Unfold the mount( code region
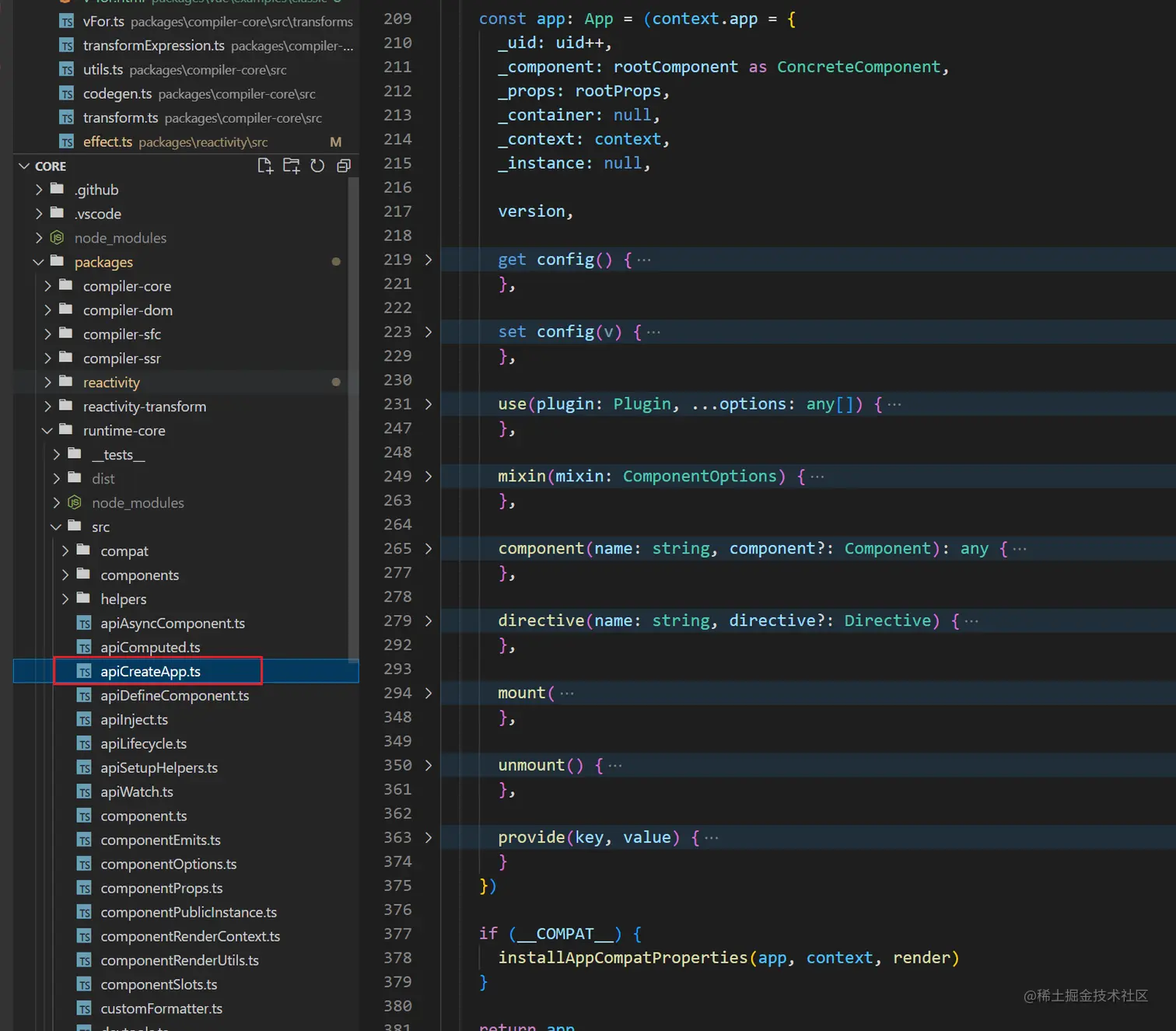 [x=429, y=693]
